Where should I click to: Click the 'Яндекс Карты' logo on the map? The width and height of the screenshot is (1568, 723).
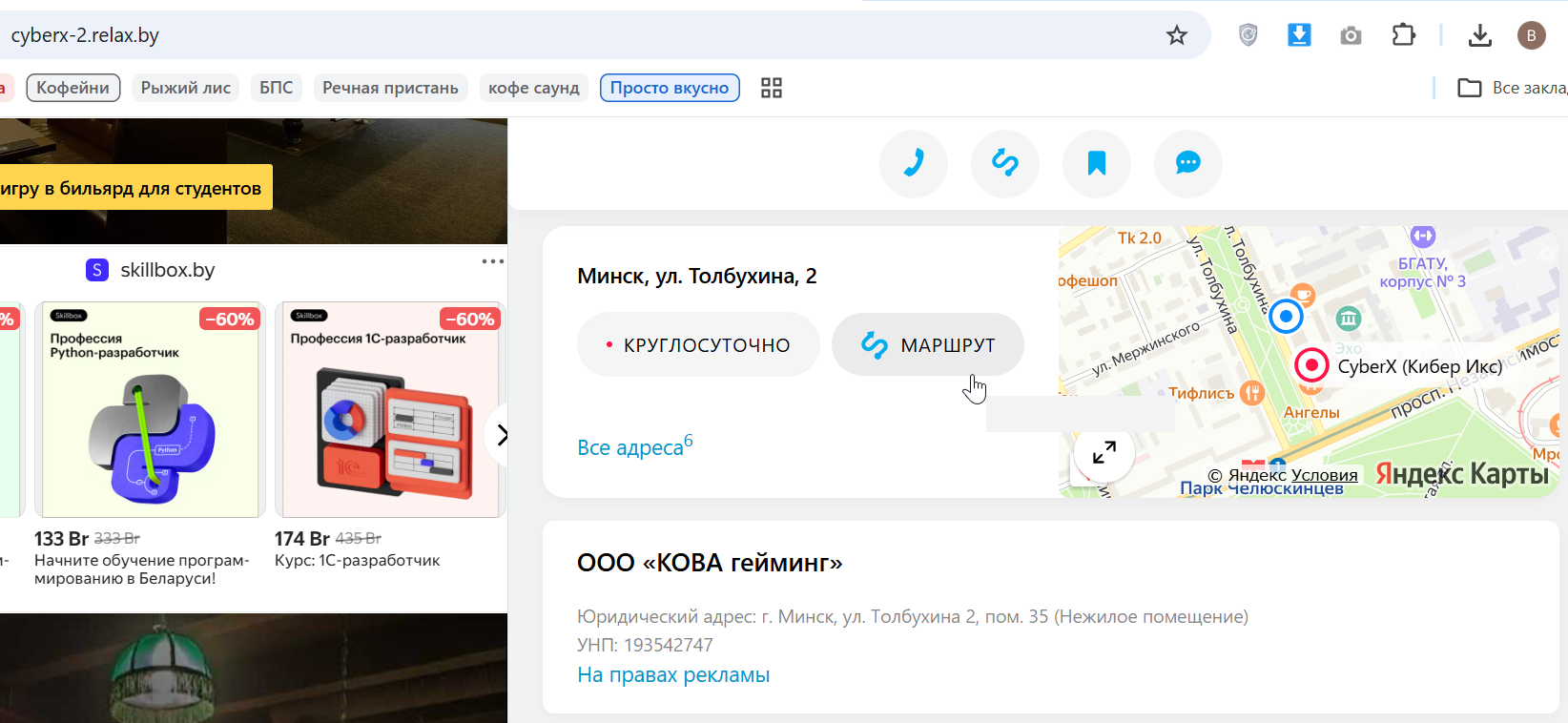coord(1462,473)
